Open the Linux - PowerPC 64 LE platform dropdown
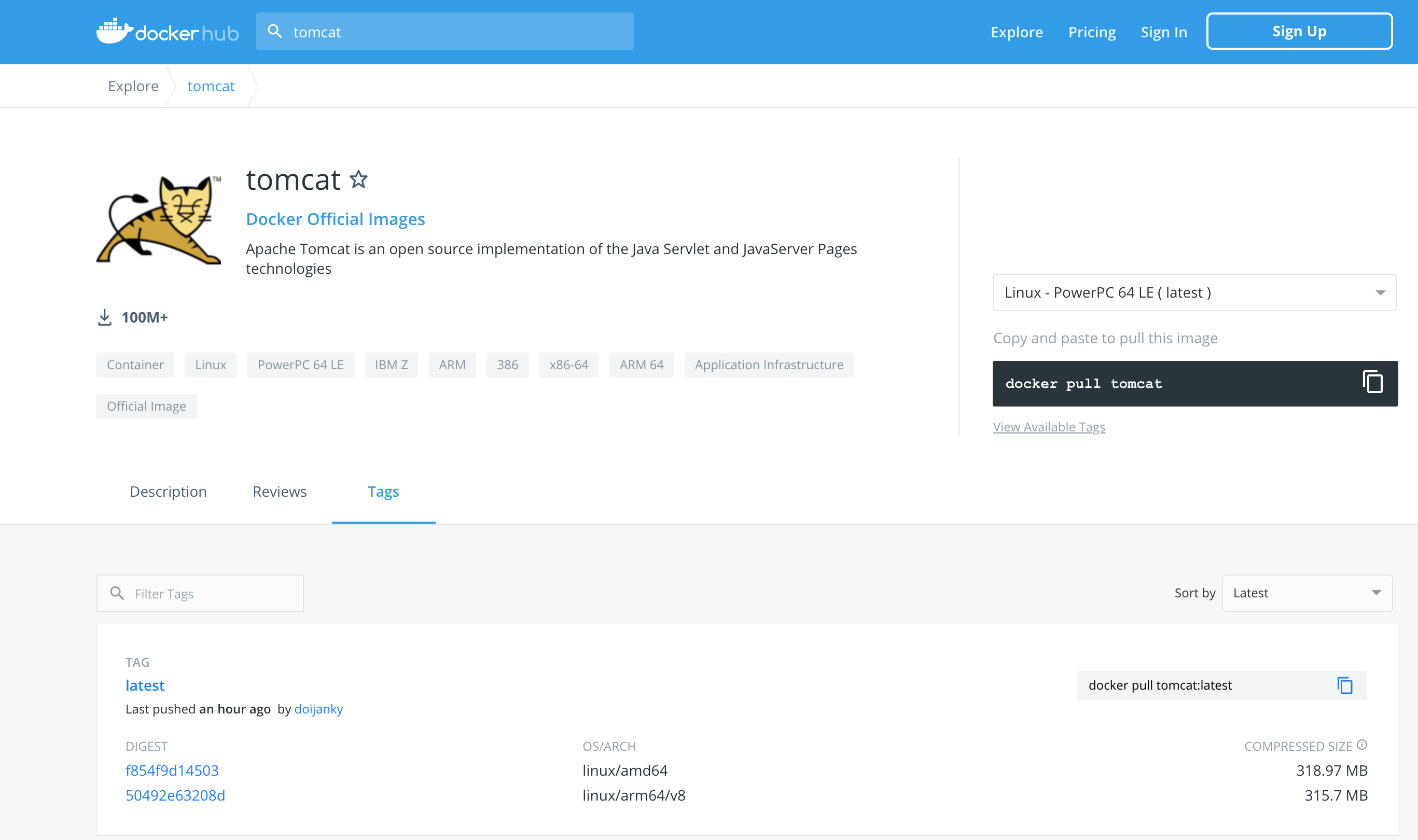This screenshot has height=840, width=1418. coord(1194,292)
